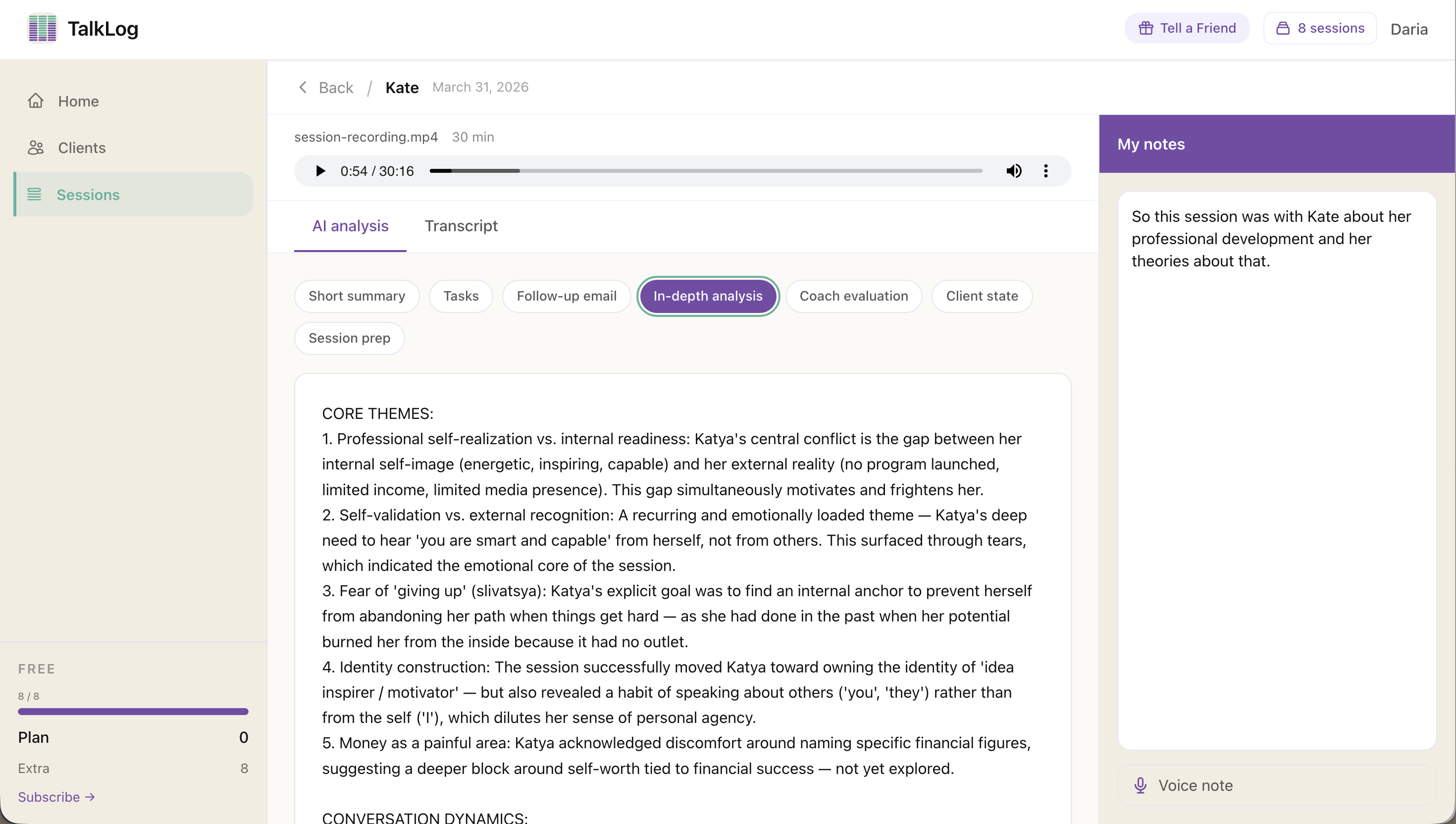1456x824 pixels.
Task: Switch to the Transcript tab
Action: pos(461,226)
